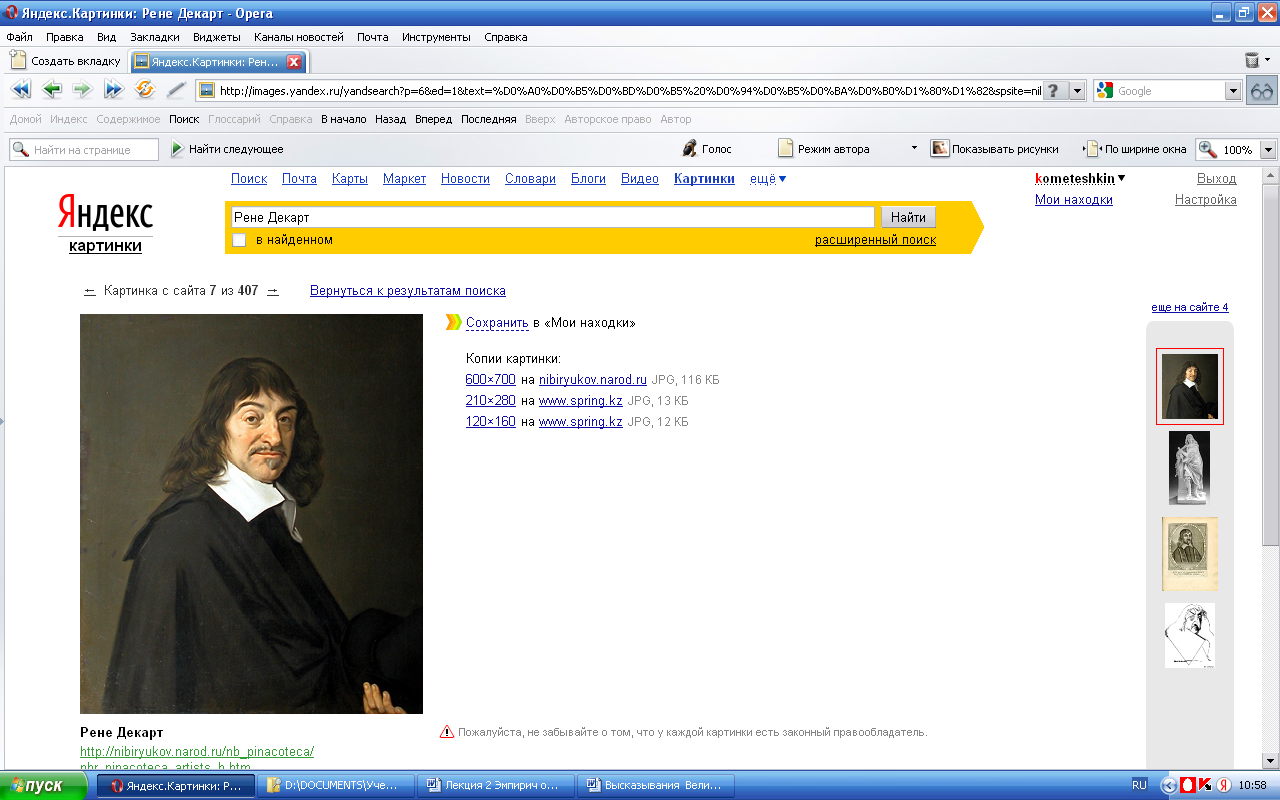Open the 600×700 image copy link
The image size is (1280, 800).
pyautogui.click(x=490, y=380)
